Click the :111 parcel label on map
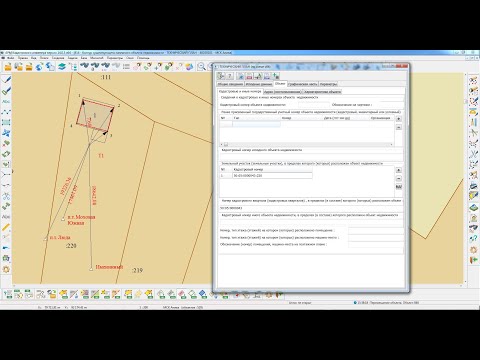This screenshot has height=360, width=480. pos(106,77)
